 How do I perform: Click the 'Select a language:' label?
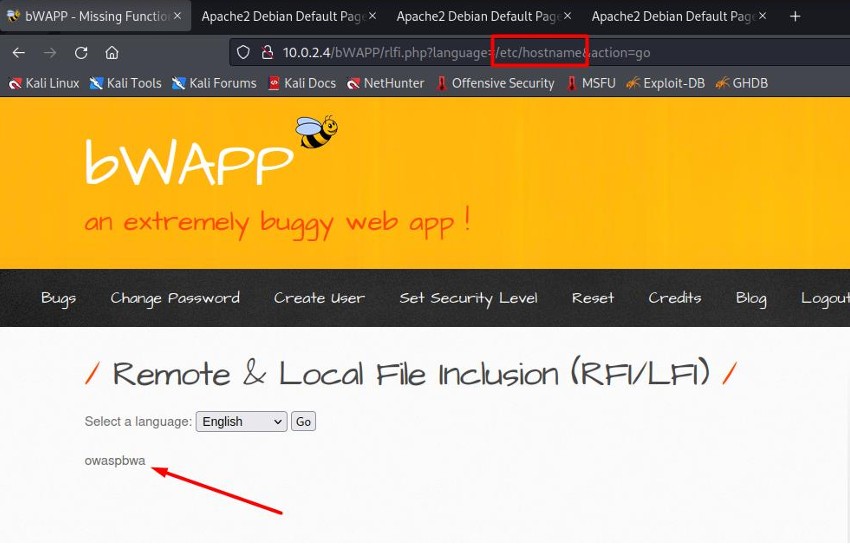pos(138,421)
